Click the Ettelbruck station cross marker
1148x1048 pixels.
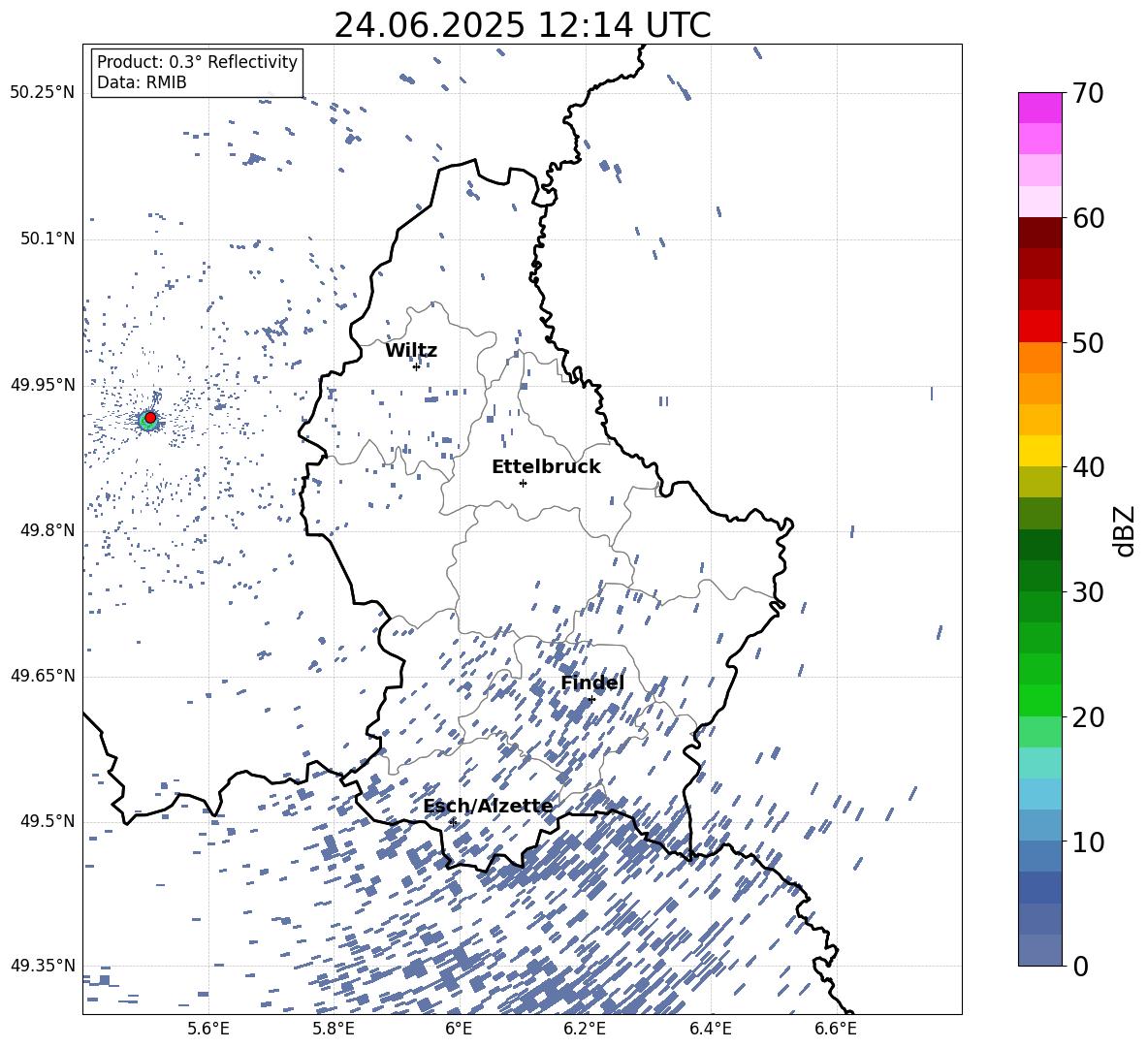point(523,483)
